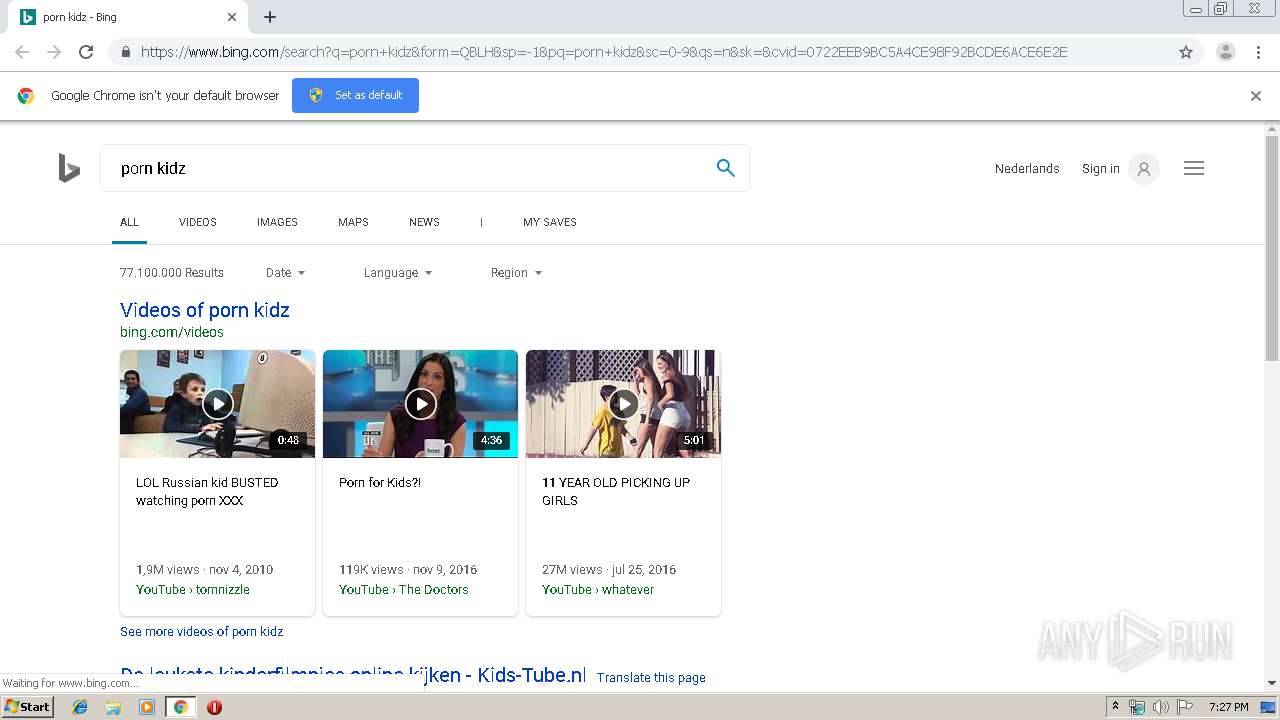The height and width of the screenshot is (720, 1280).
Task: Click the '27M views · jul 25, 2016' text
Action: click(609, 570)
